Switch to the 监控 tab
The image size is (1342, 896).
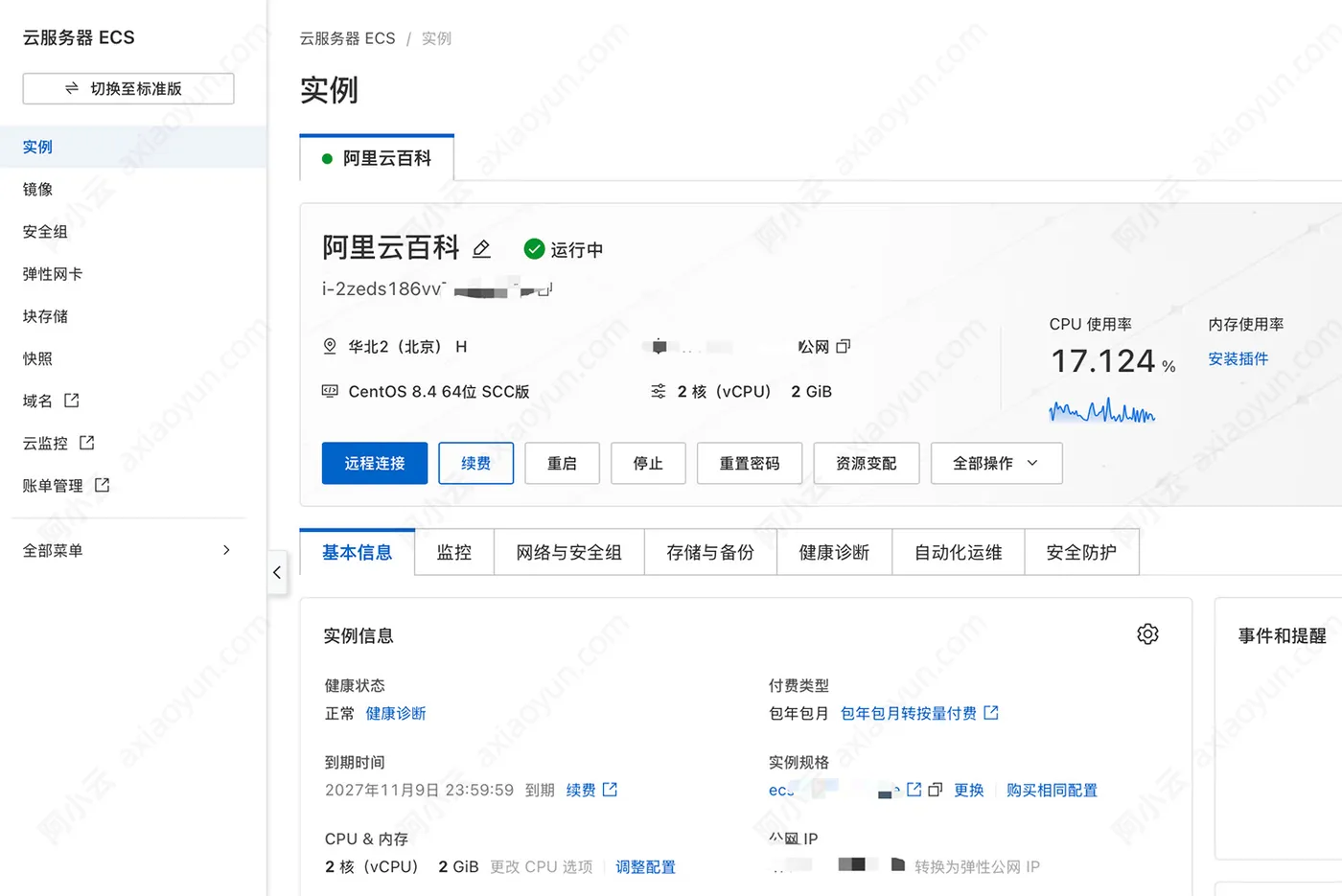click(x=454, y=552)
